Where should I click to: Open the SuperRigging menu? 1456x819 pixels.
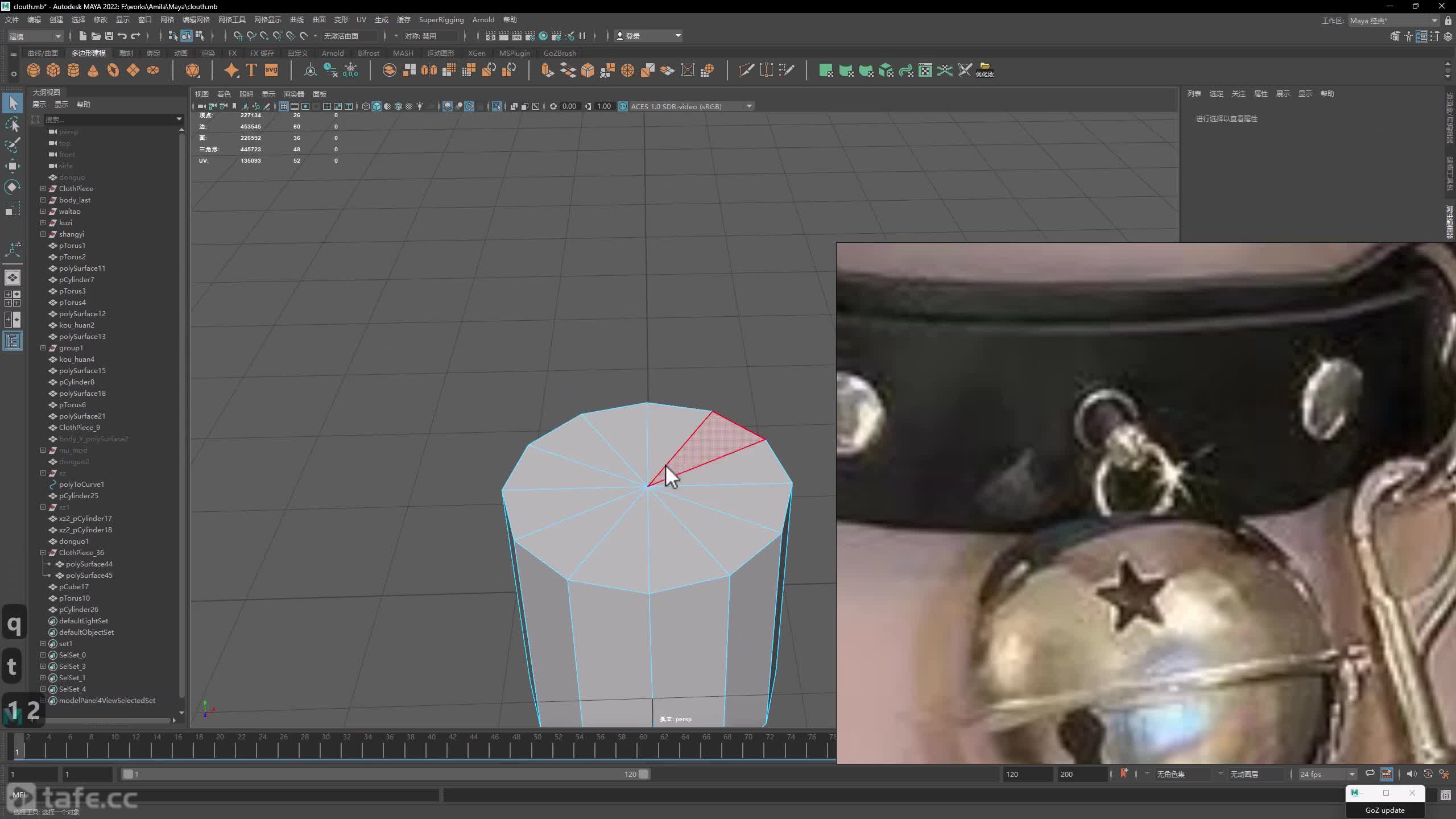[441, 20]
